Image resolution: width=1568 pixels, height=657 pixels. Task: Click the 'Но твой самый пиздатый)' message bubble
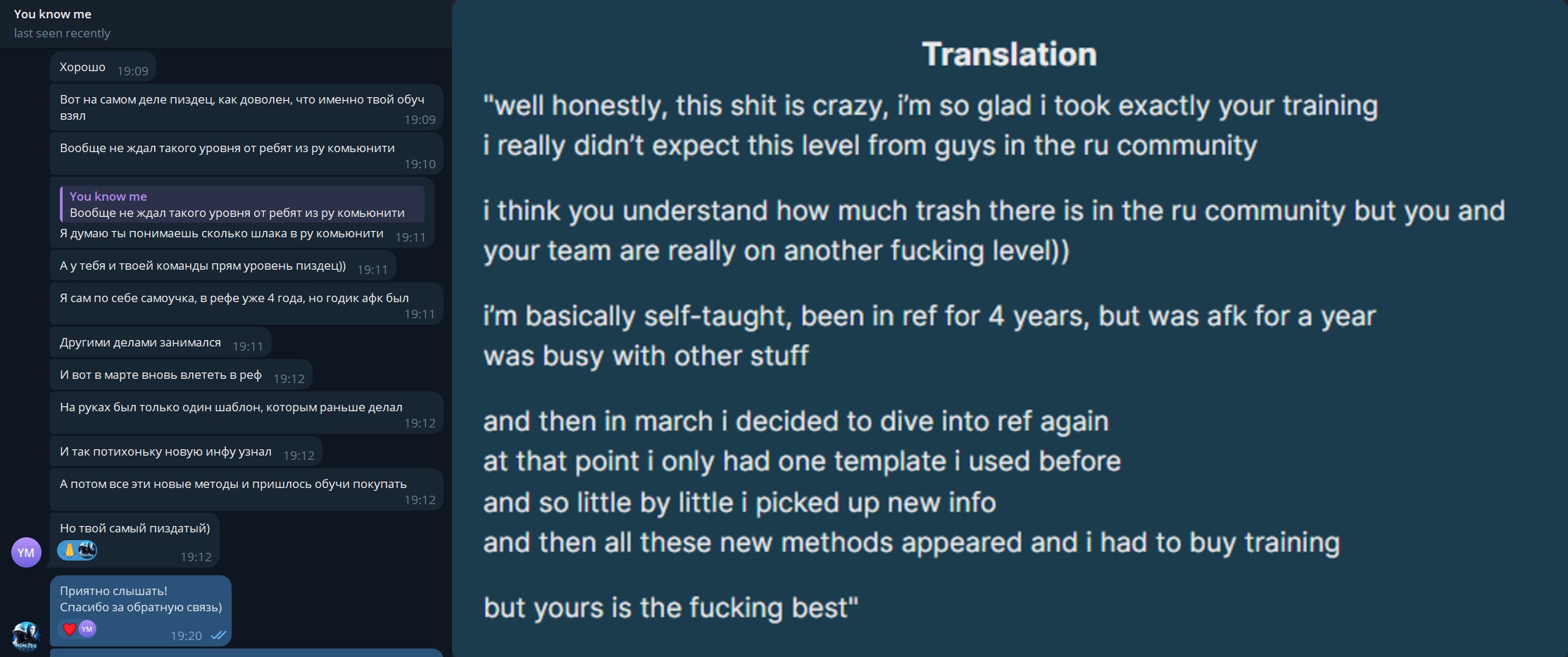(134, 528)
